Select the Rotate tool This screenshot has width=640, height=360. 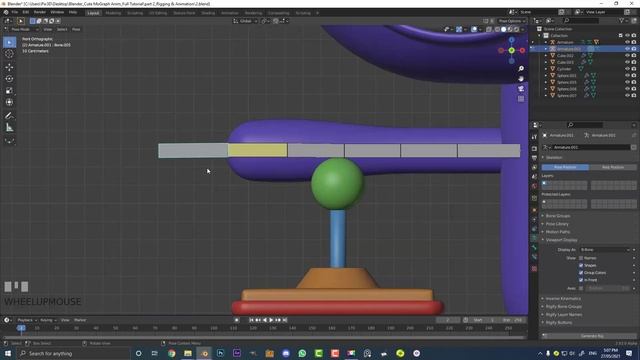pyautogui.click(x=9, y=79)
